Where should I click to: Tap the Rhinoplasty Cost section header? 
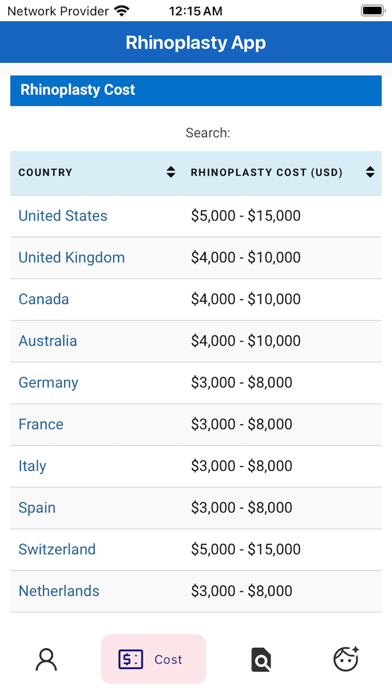[x=196, y=90]
